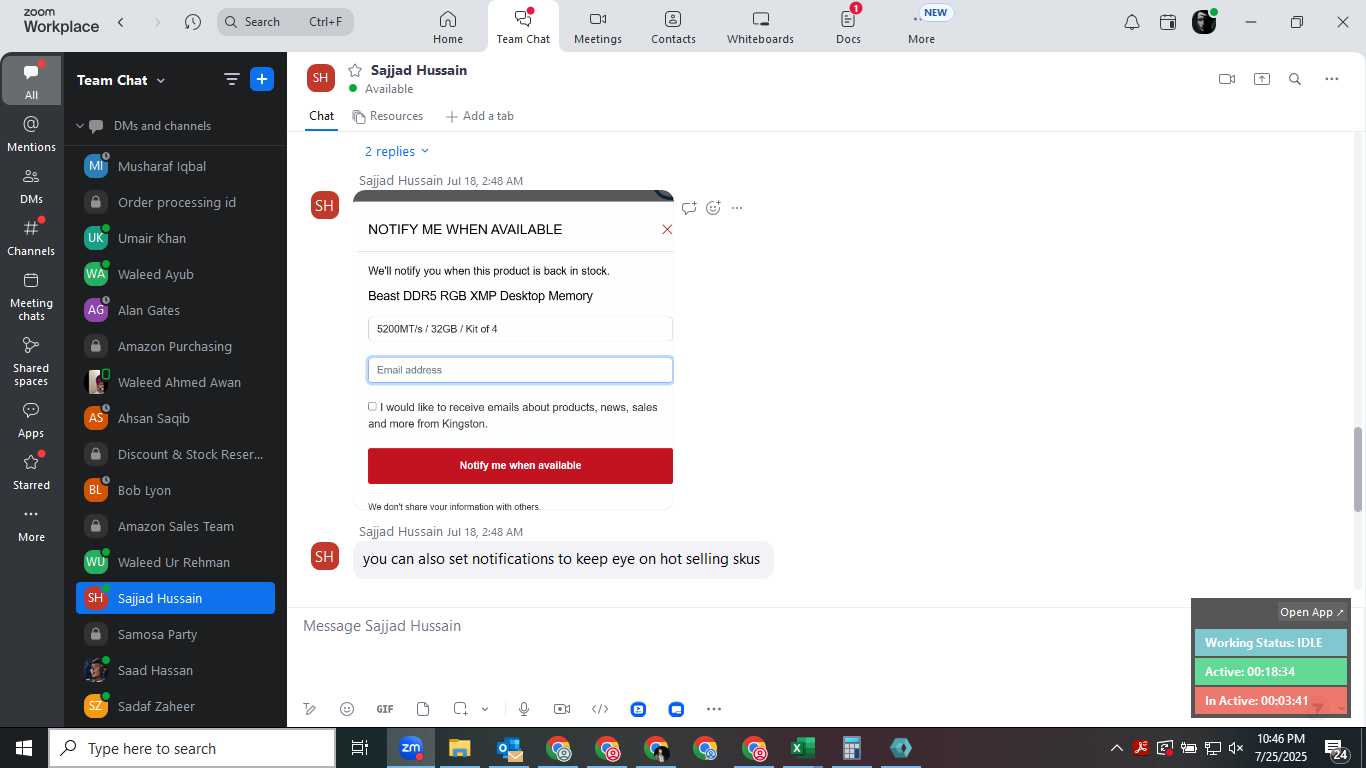Open the More menu in top navigation

pyautogui.click(x=921, y=27)
